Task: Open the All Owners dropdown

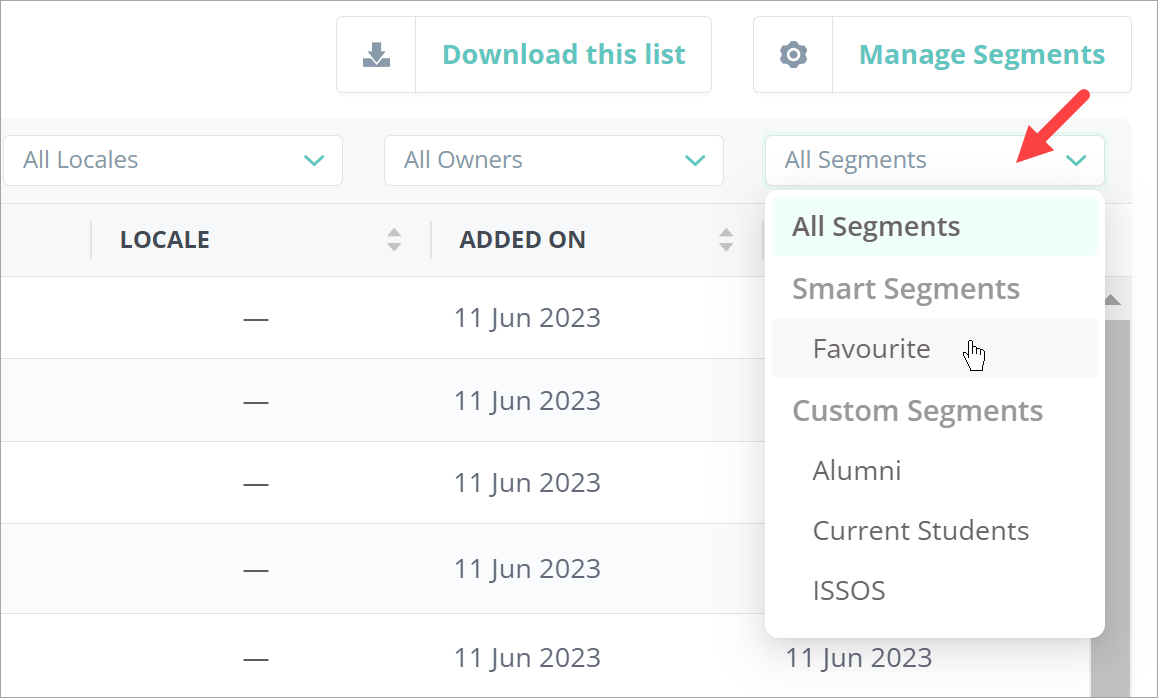Action: [553, 160]
